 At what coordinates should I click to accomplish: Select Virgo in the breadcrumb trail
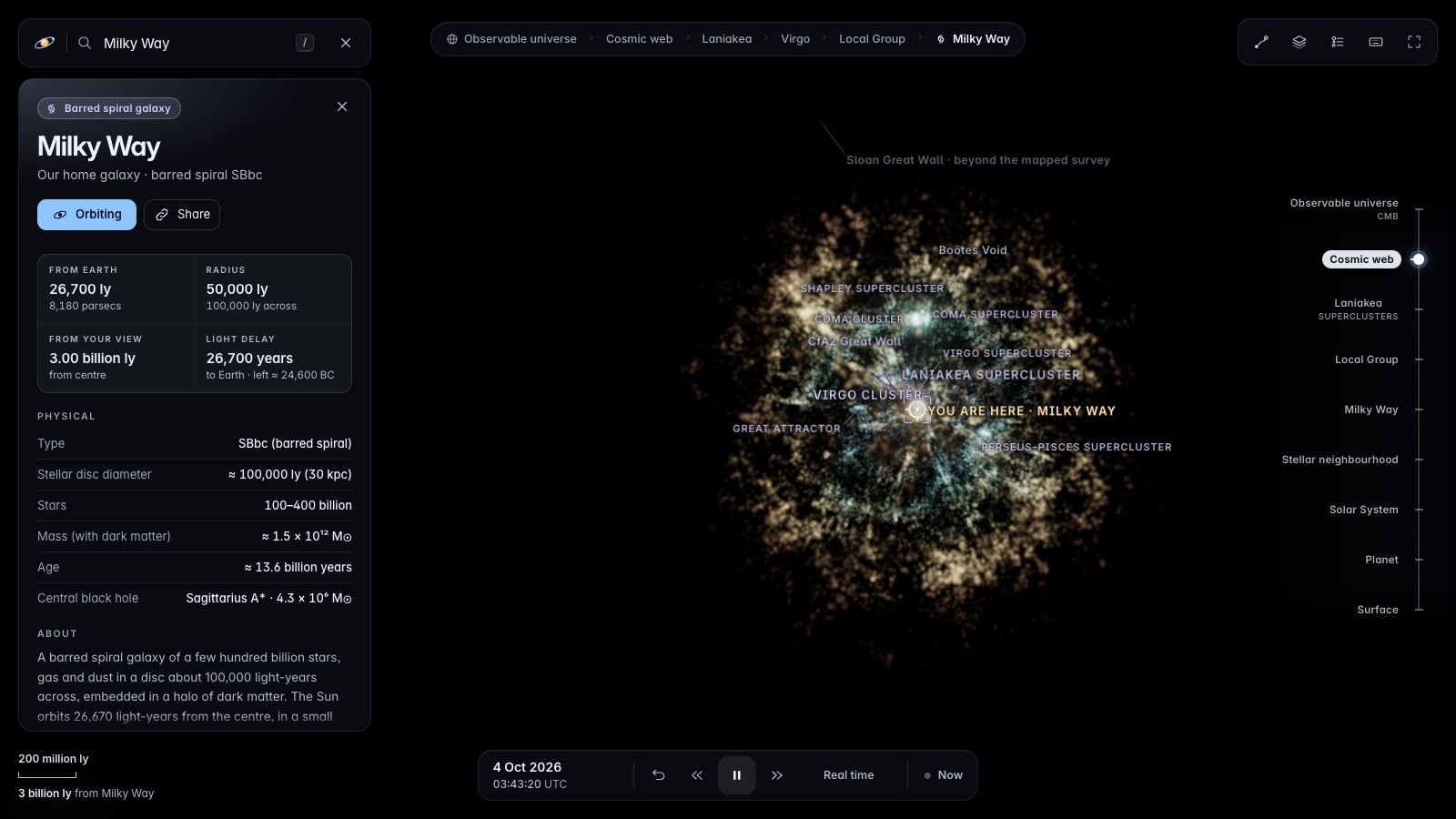tap(795, 39)
